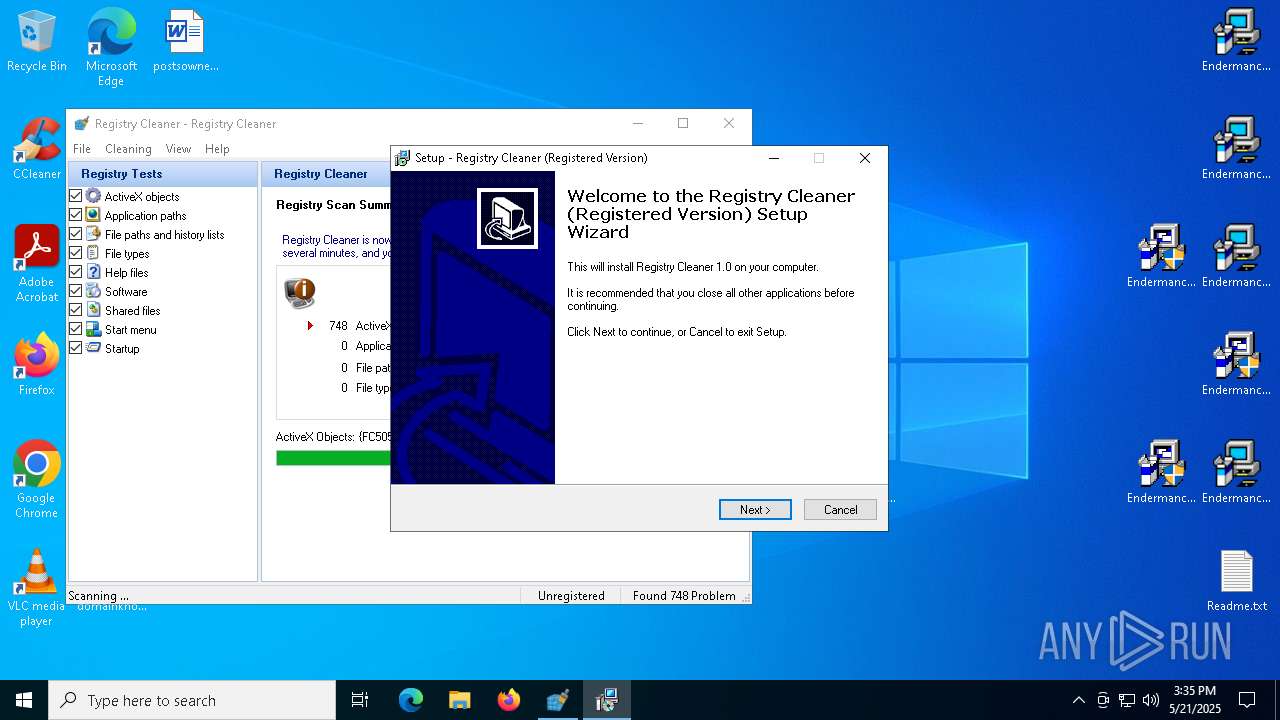This screenshot has height=720, width=1280.
Task: Click the Startup item icon
Action: (93, 348)
